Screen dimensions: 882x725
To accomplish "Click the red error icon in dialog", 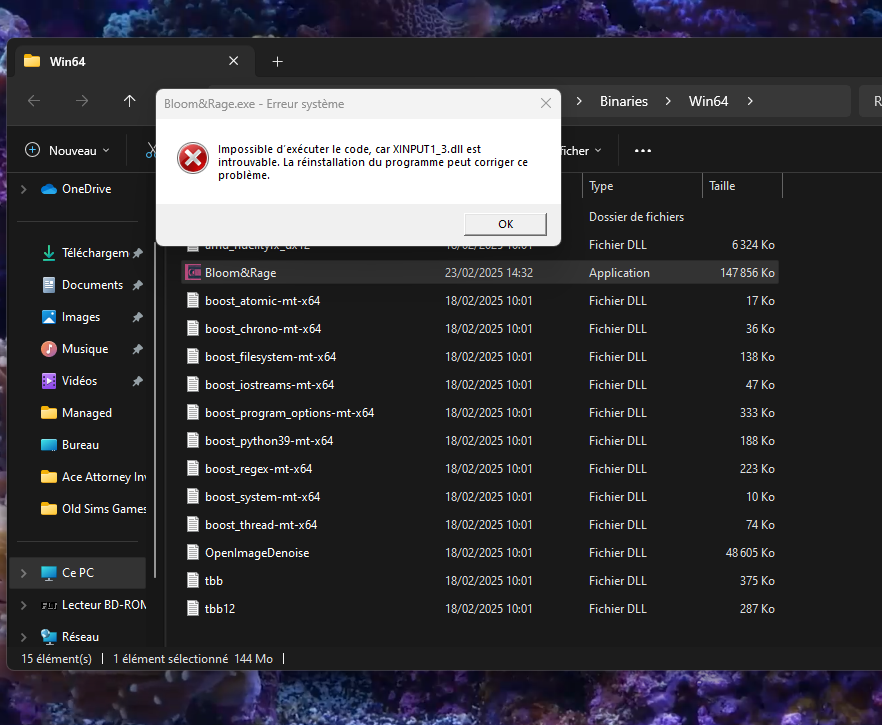I will coord(193,158).
